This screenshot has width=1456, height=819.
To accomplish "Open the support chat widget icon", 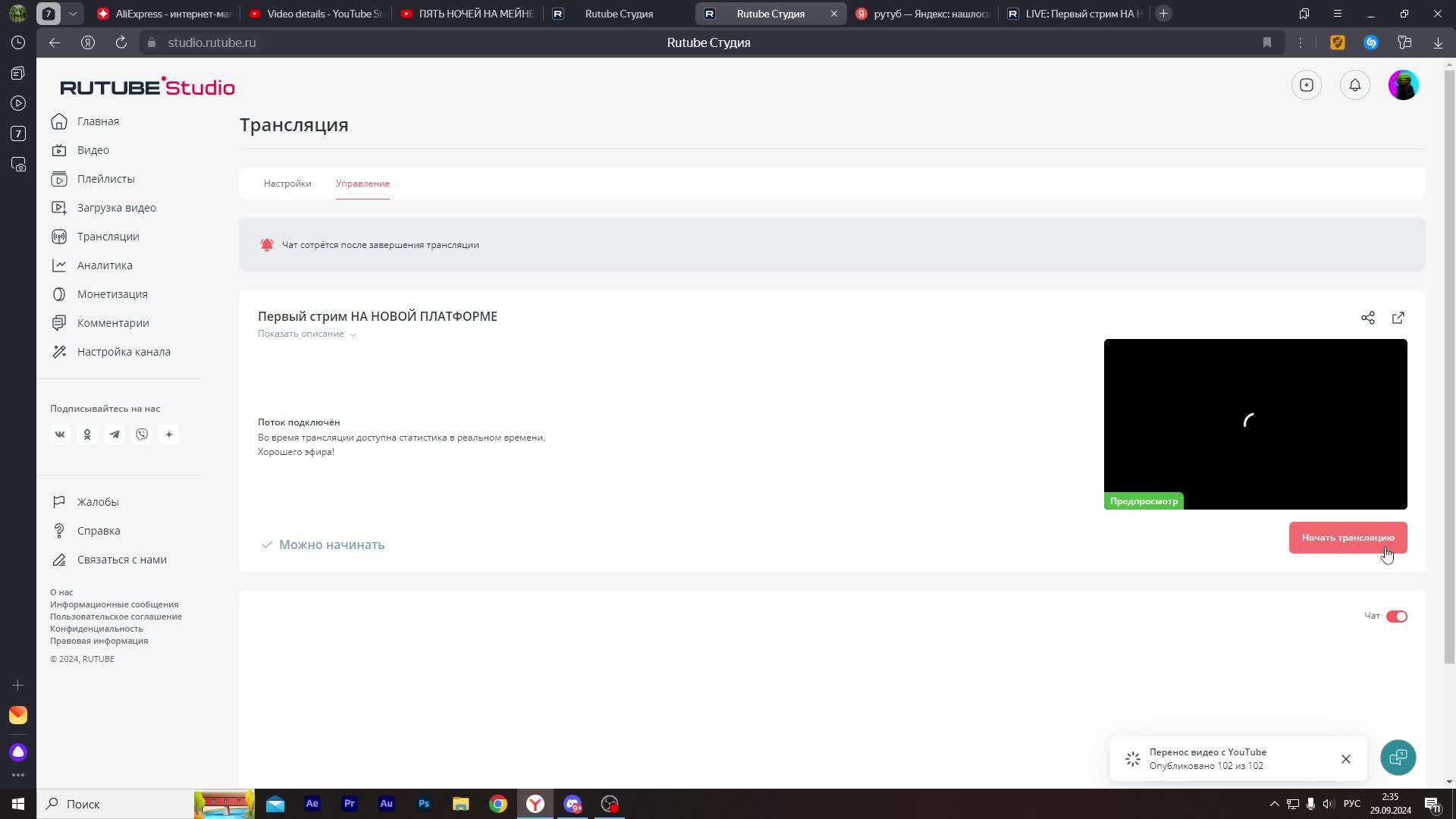I will coord(1398,758).
